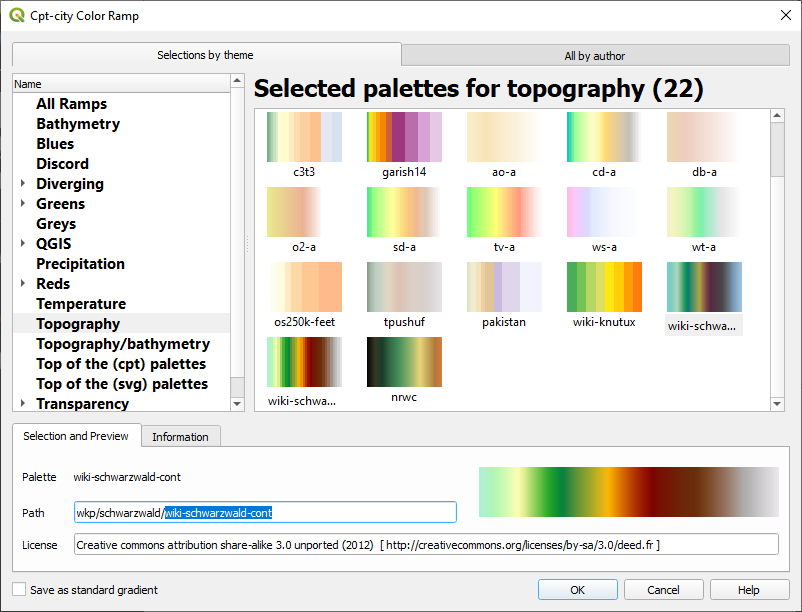The image size is (802, 612).
Task: Confirm with the OK button
Action: (x=577, y=590)
